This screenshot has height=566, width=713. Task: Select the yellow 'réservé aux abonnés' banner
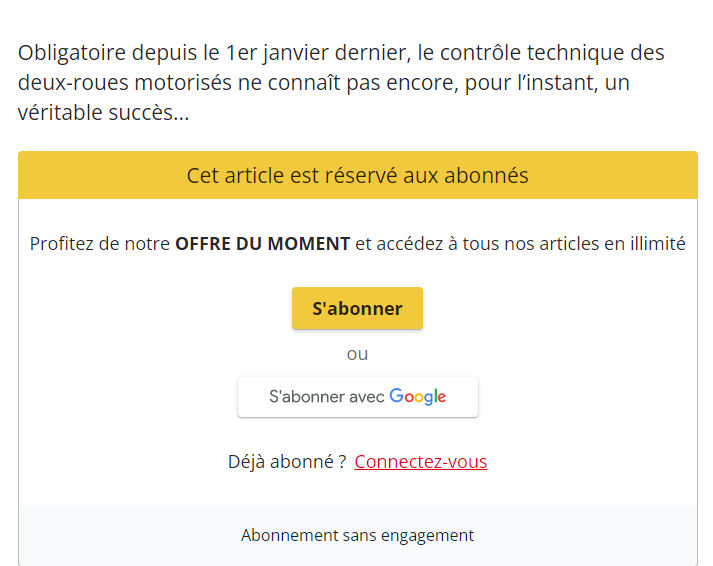tap(357, 175)
